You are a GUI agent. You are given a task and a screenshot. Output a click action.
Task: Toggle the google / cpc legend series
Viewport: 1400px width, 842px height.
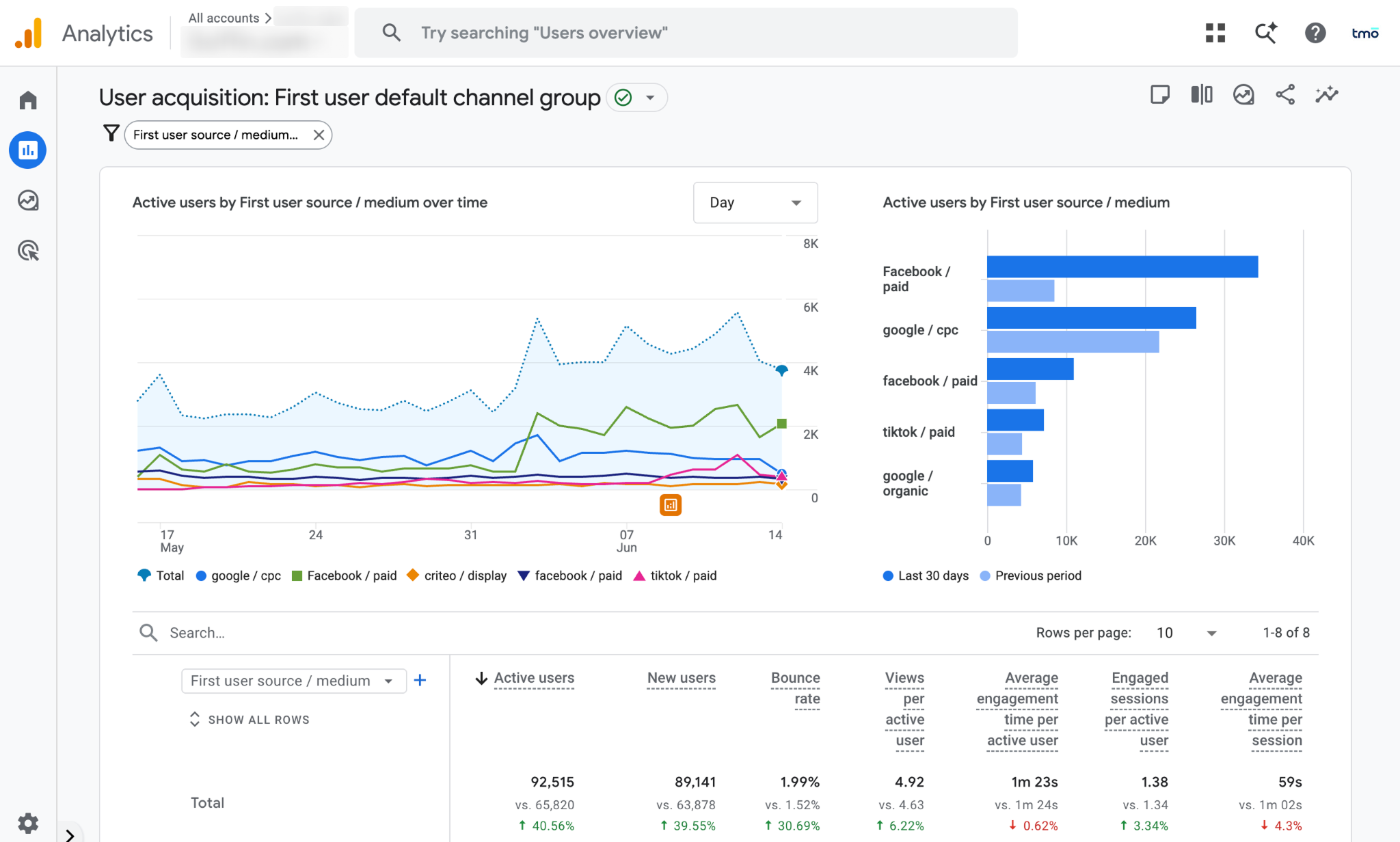tap(239, 575)
